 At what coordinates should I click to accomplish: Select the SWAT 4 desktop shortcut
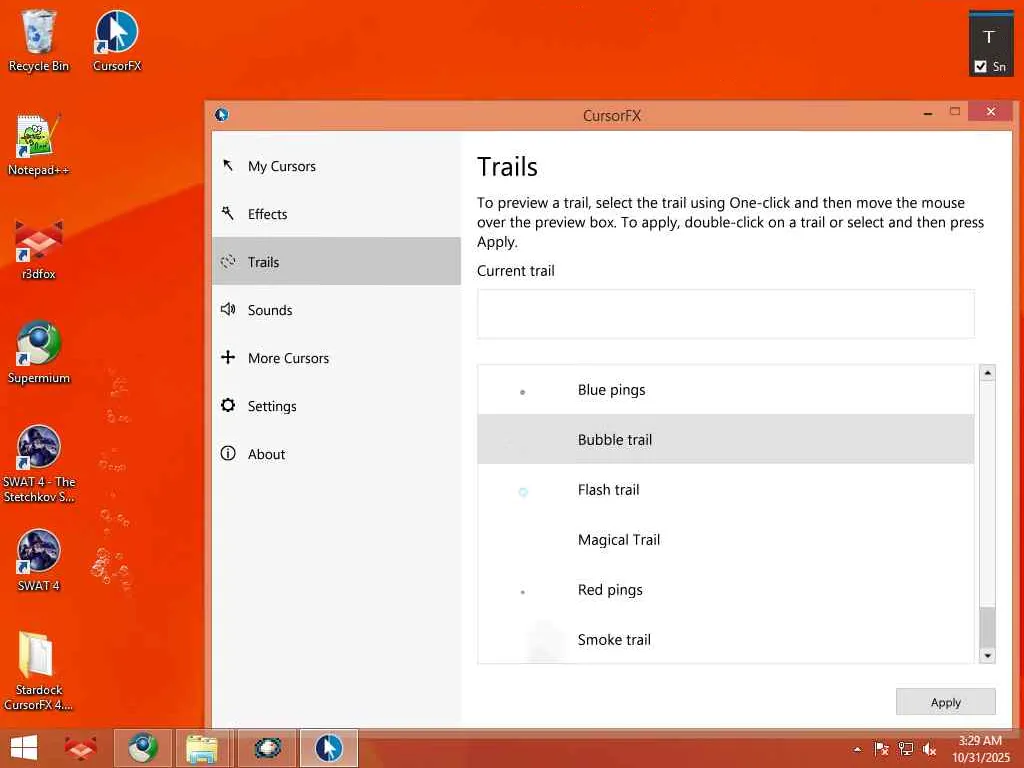[39, 560]
